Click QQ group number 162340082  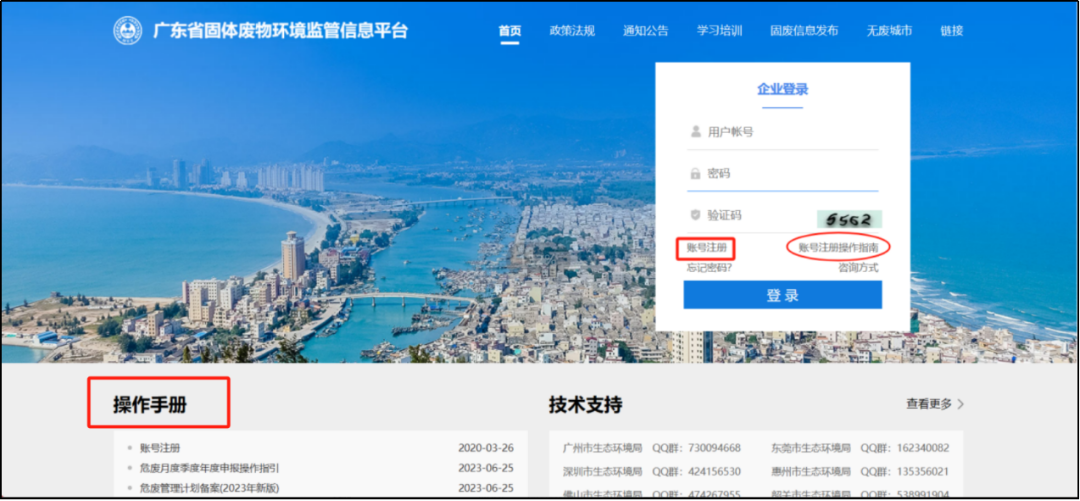coord(923,448)
